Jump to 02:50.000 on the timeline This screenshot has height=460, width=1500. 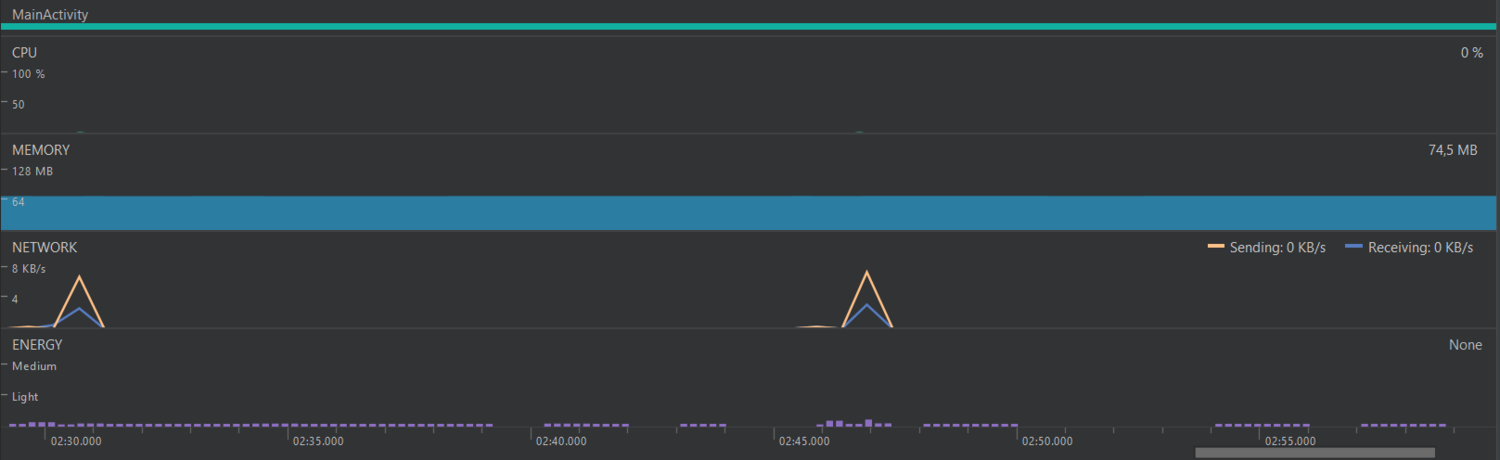pos(1047,441)
